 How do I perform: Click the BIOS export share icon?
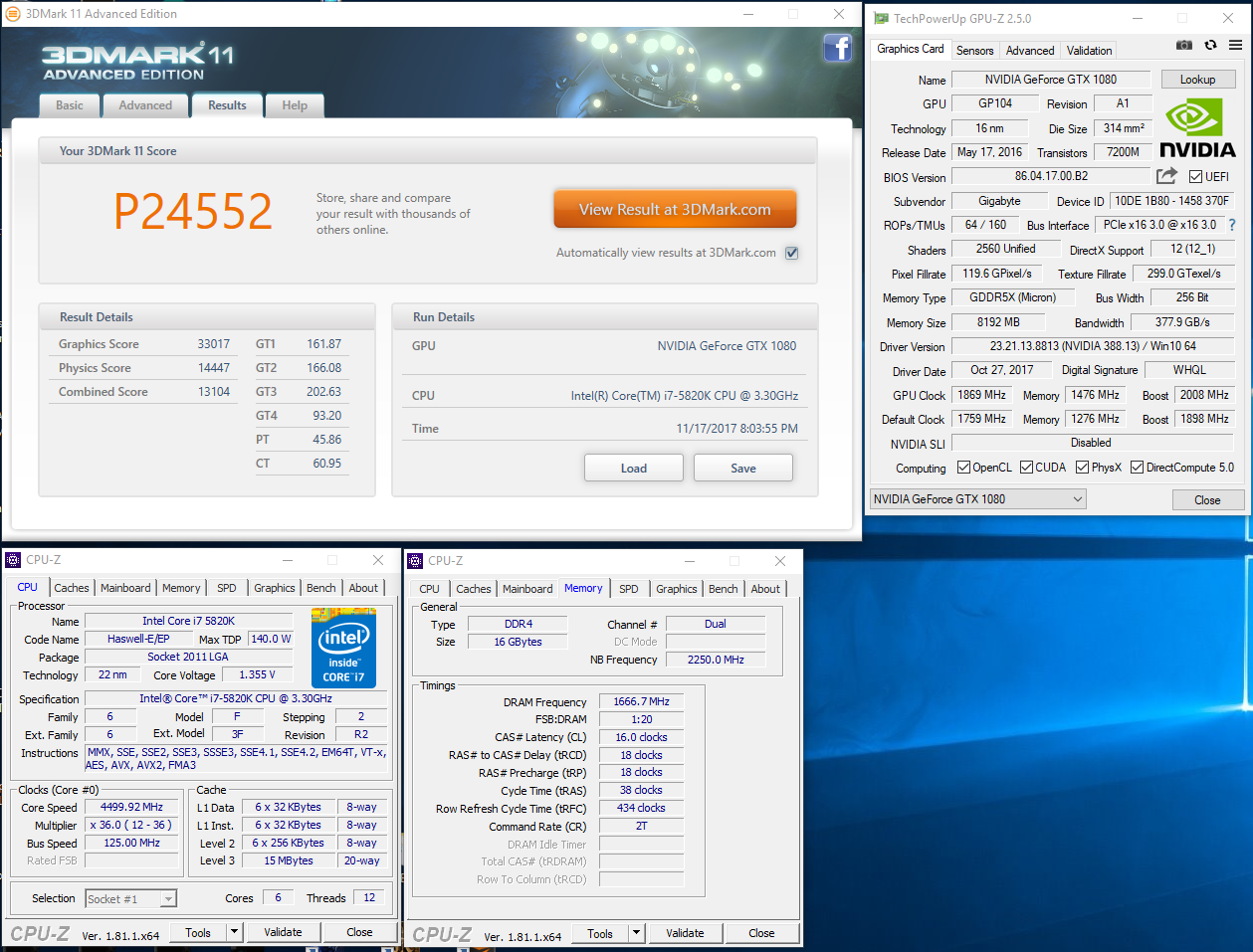click(1166, 176)
